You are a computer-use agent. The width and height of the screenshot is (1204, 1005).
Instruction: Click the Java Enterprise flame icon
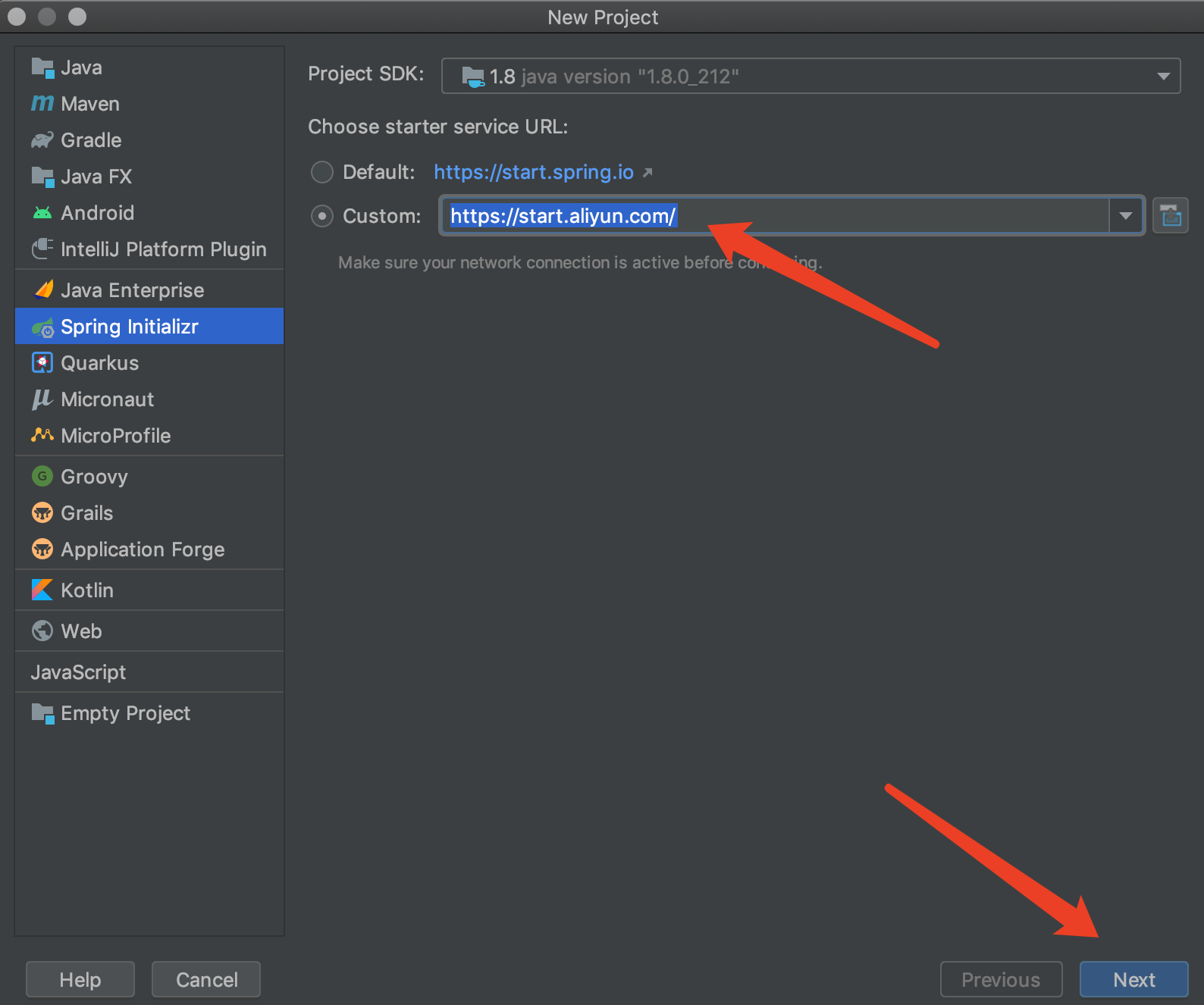pos(44,290)
